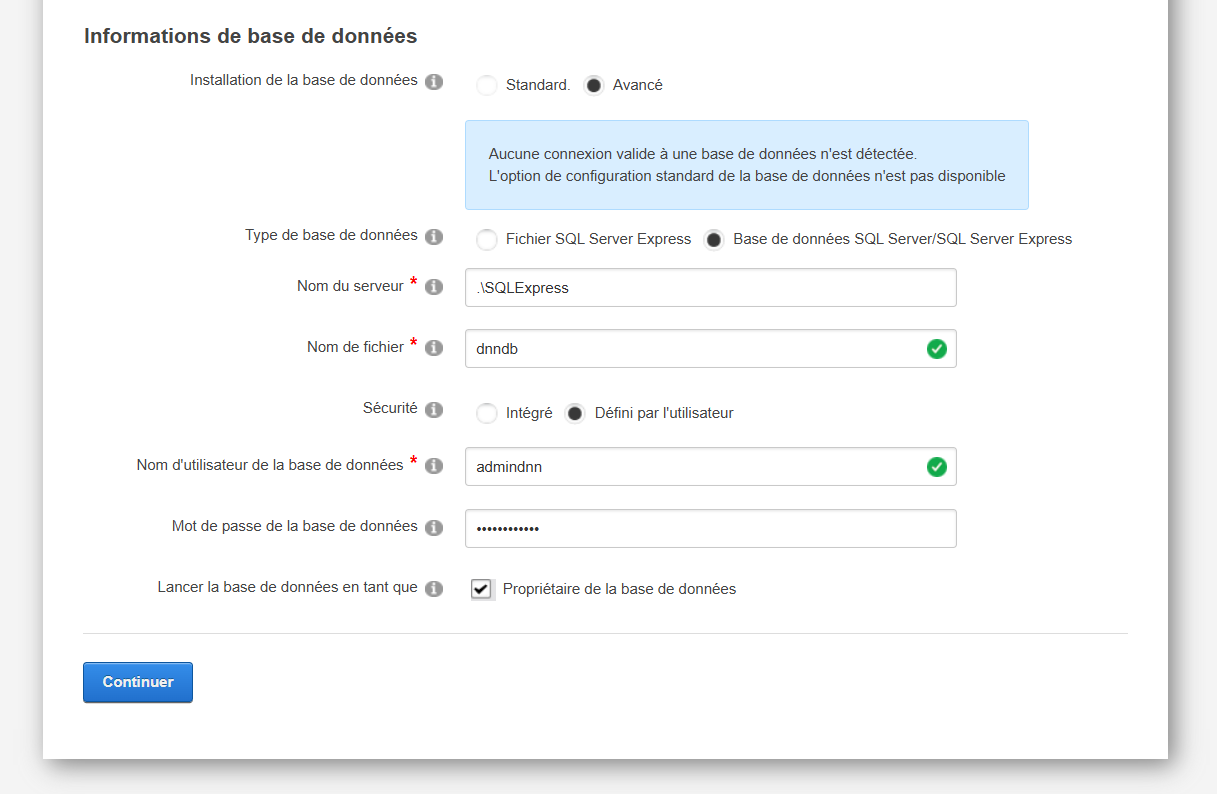Open help icon for Nom du serveur
The image size is (1217, 794).
[434, 287]
